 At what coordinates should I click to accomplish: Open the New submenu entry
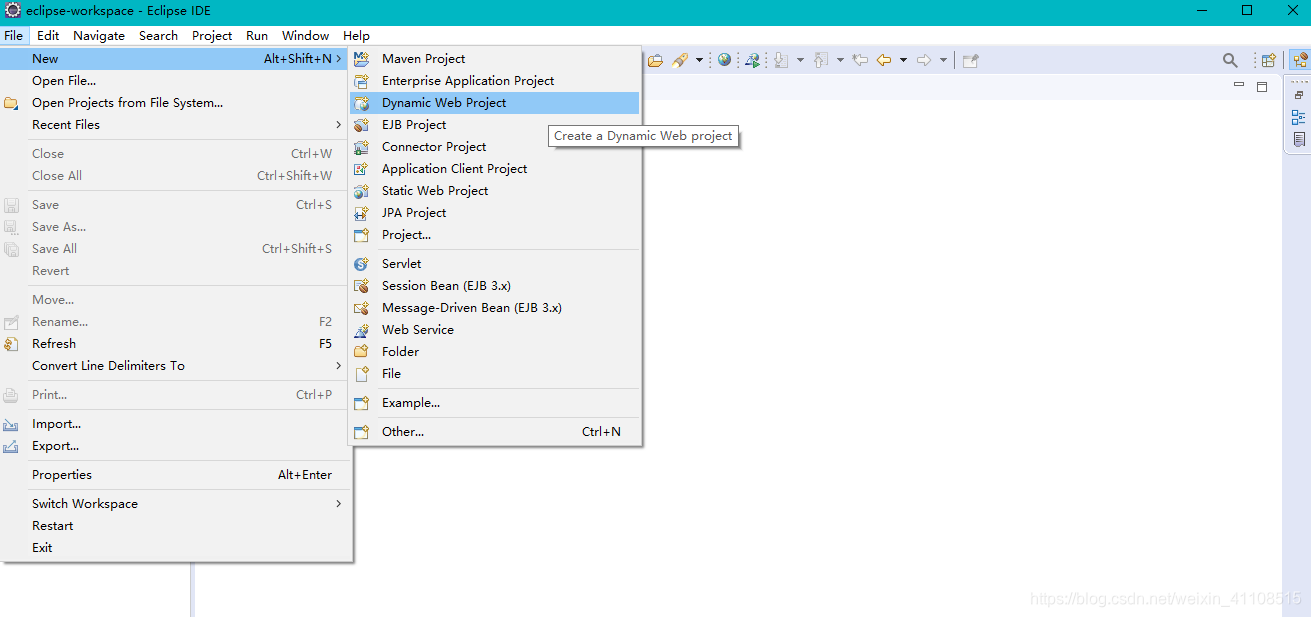176,59
